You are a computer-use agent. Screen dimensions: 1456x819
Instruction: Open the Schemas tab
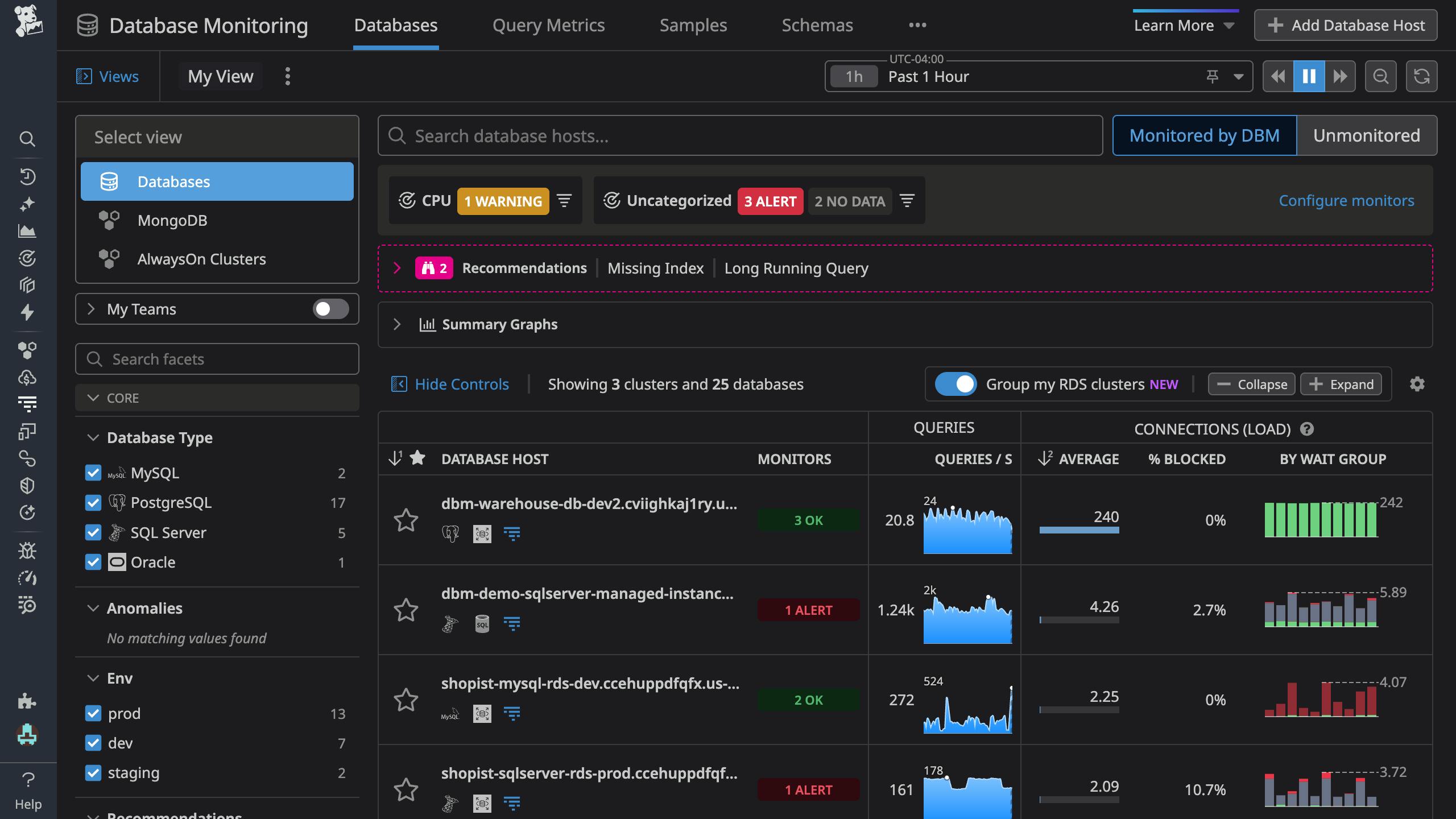(817, 25)
